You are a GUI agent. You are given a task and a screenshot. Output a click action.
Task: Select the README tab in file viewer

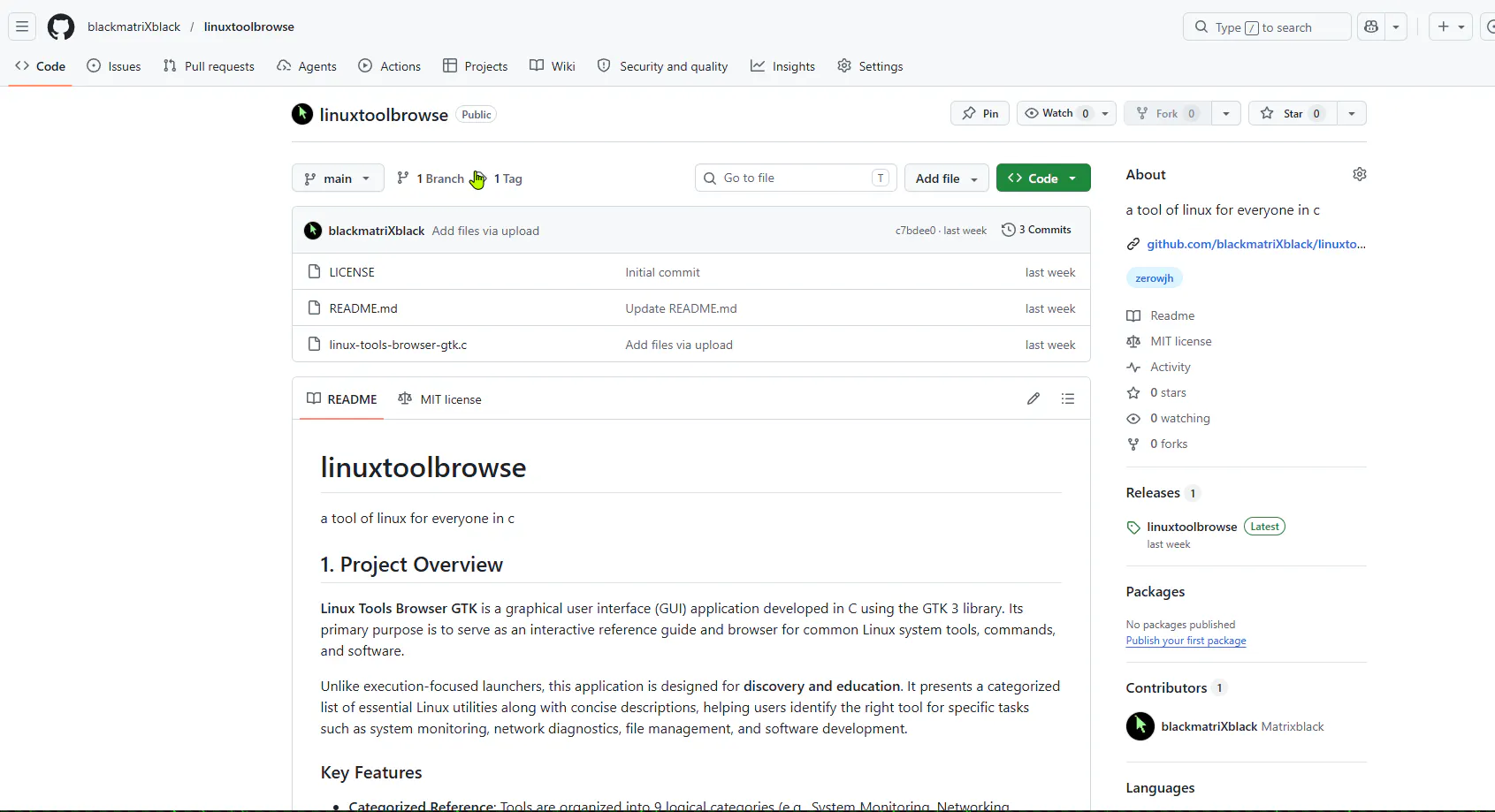341,399
